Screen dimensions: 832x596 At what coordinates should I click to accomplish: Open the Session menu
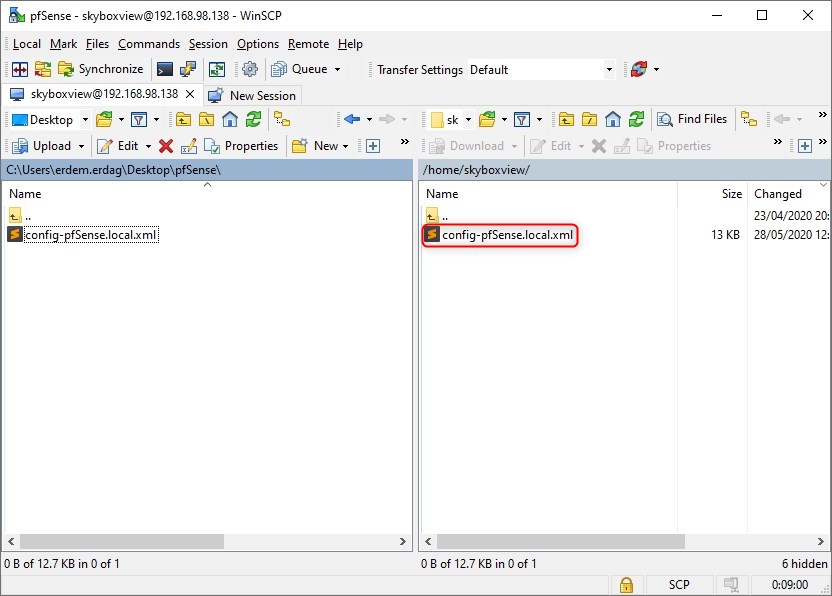click(208, 44)
